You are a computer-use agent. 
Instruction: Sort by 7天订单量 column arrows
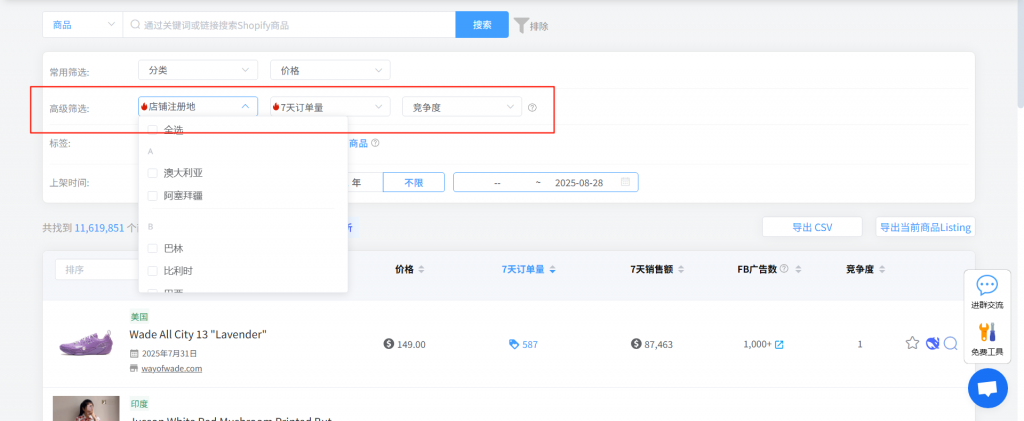(x=552, y=270)
